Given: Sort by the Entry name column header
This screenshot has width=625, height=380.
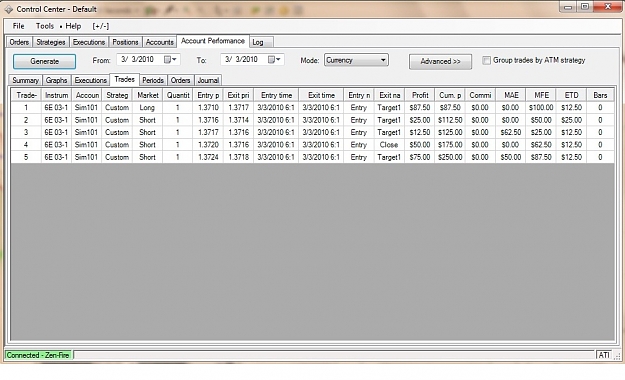Looking at the screenshot, I should tap(359, 95).
